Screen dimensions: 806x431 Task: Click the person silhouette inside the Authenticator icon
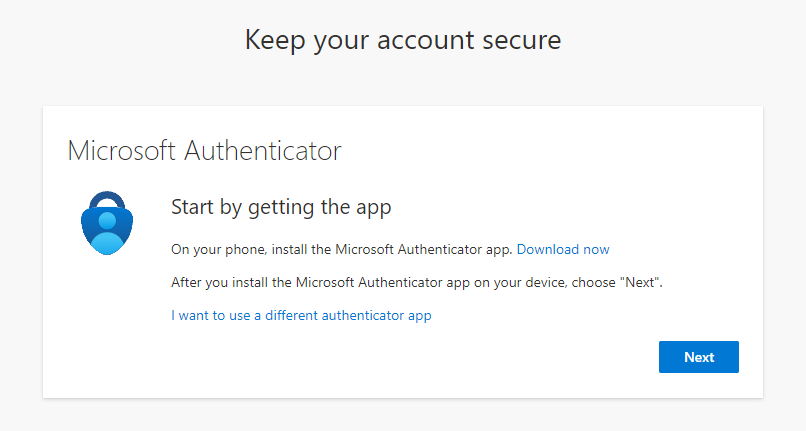tap(107, 232)
